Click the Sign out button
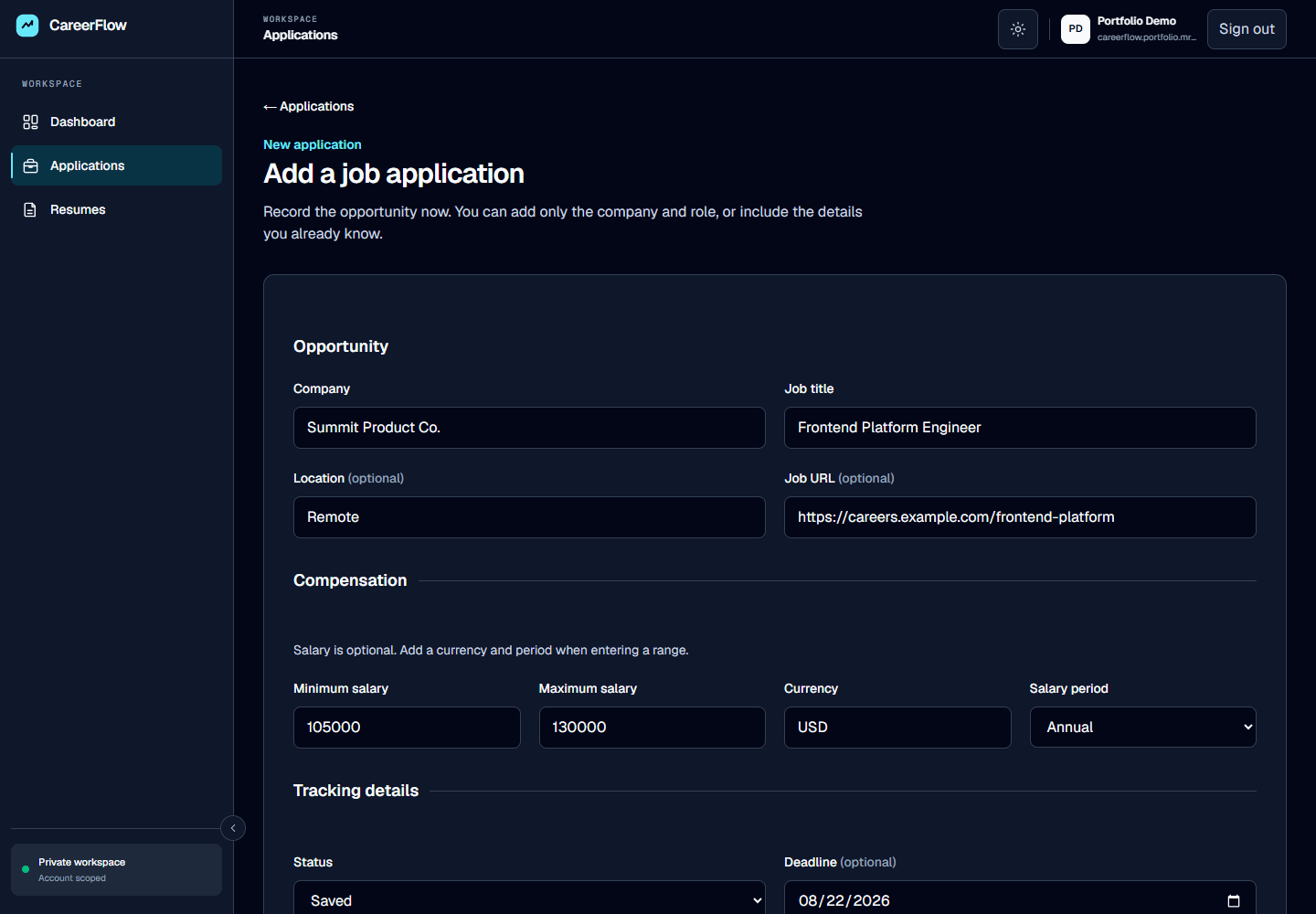1316x914 pixels. tap(1247, 29)
